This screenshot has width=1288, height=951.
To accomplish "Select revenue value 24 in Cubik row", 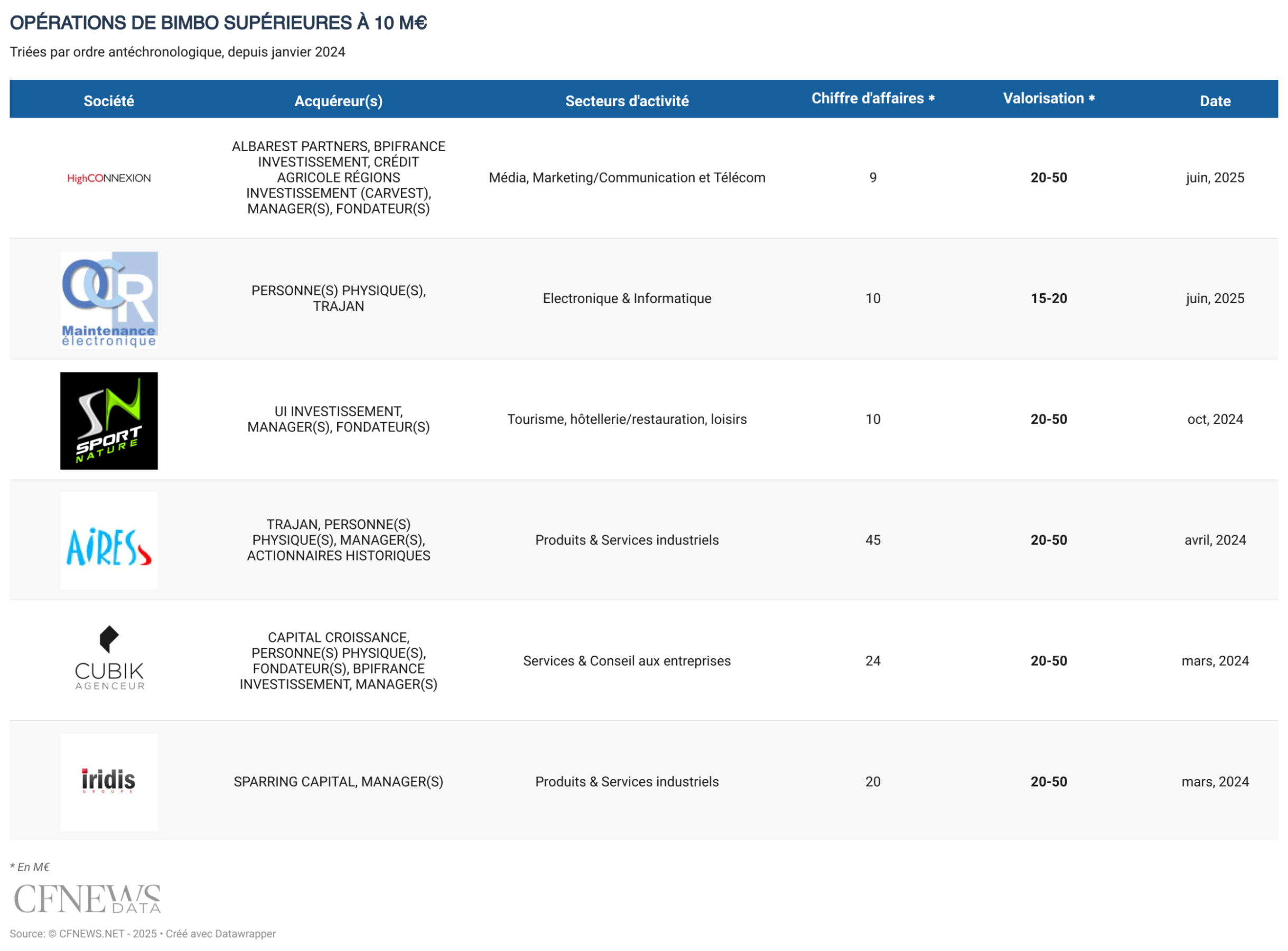I will pyautogui.click(x=872, y=661).
